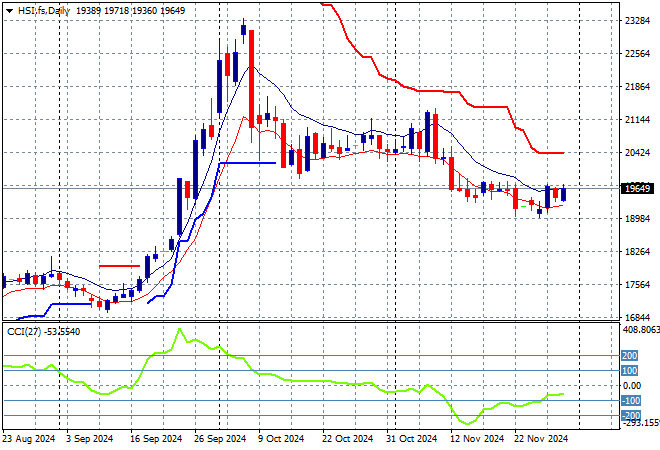Click the CCI -100 level label

[x=629, y=400]
